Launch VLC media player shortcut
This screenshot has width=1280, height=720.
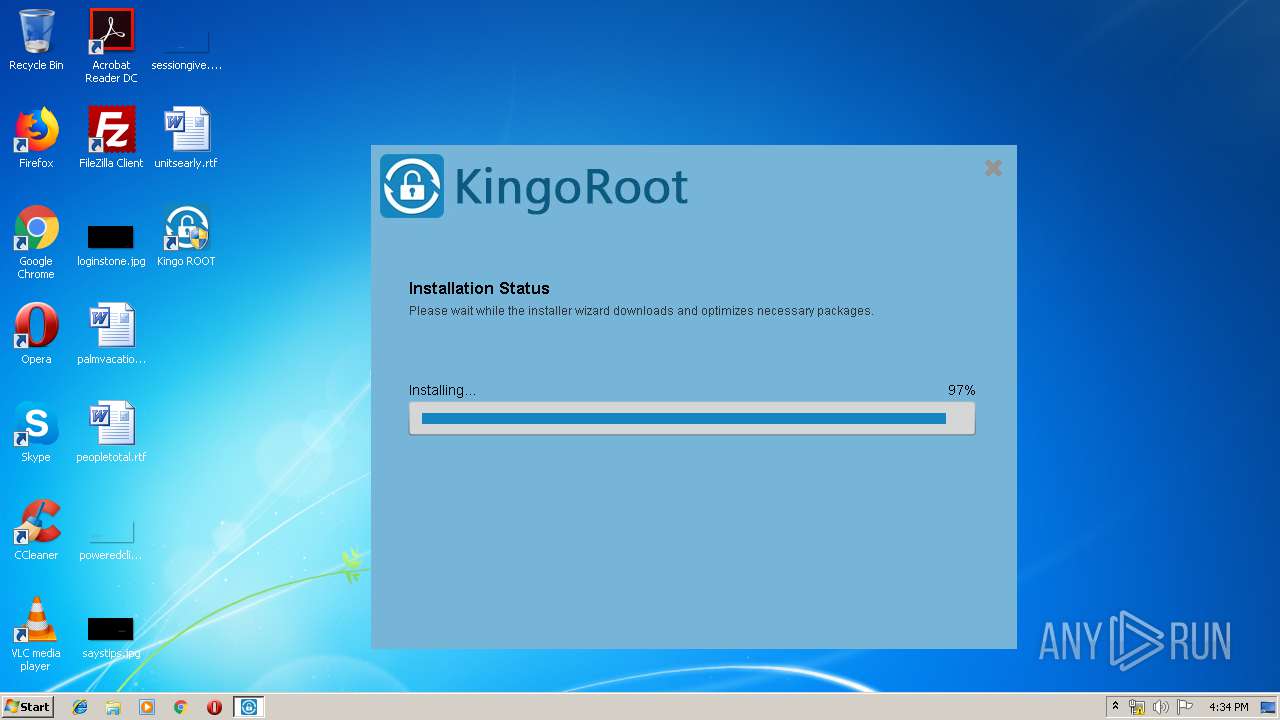point(36,634)
